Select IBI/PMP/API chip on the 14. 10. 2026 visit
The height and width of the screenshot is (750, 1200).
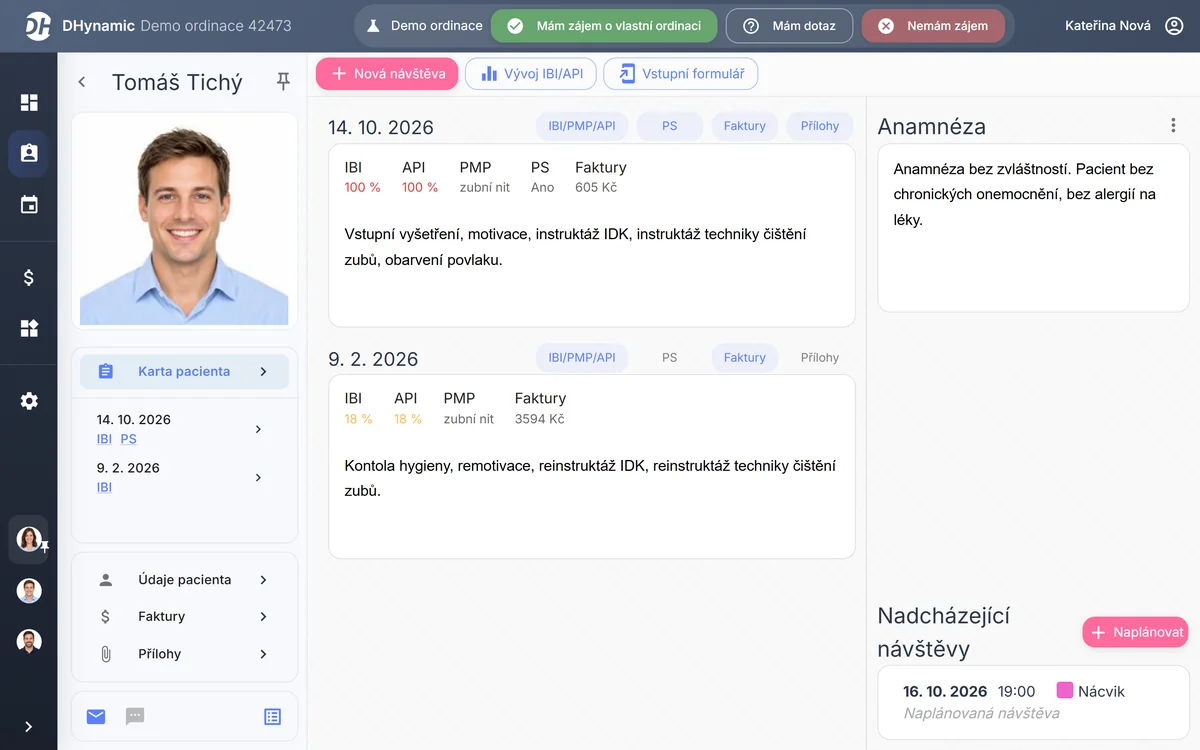[x=582, y=126]
